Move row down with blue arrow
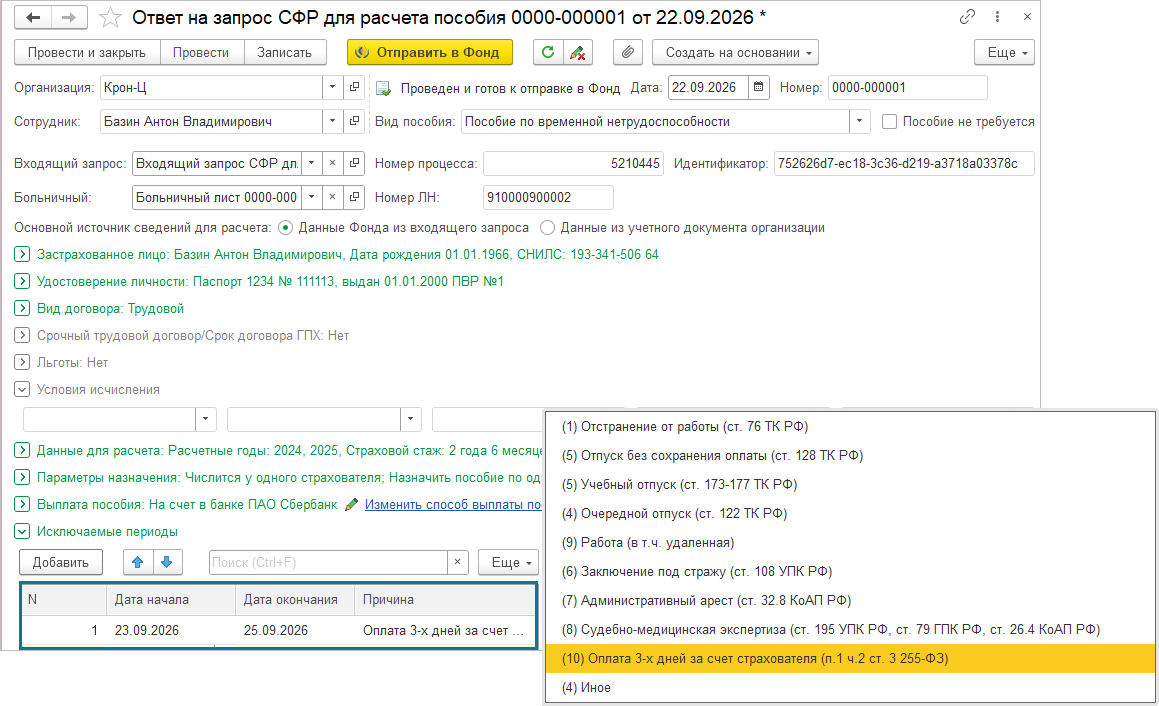 point(167,563)
